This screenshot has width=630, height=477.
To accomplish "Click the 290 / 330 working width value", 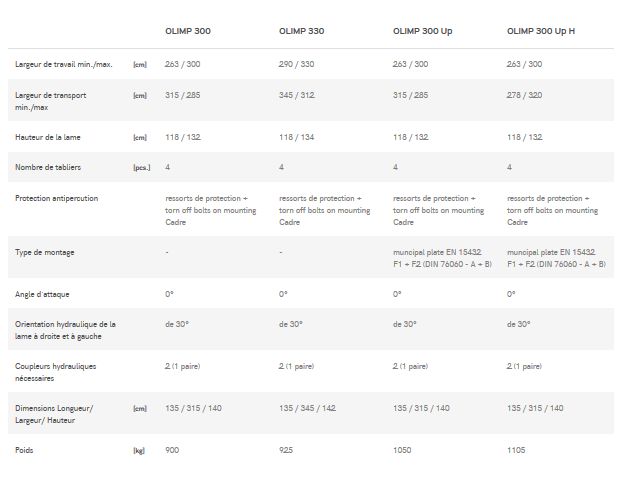I will click(297, 65).
